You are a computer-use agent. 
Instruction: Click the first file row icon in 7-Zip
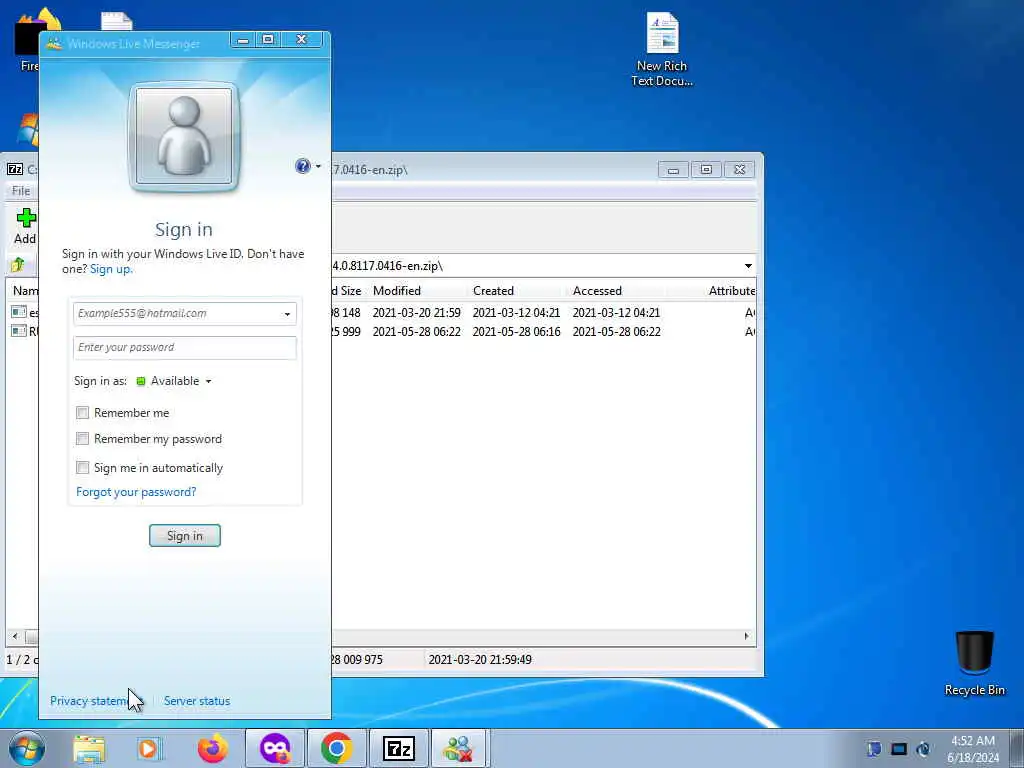19,312
